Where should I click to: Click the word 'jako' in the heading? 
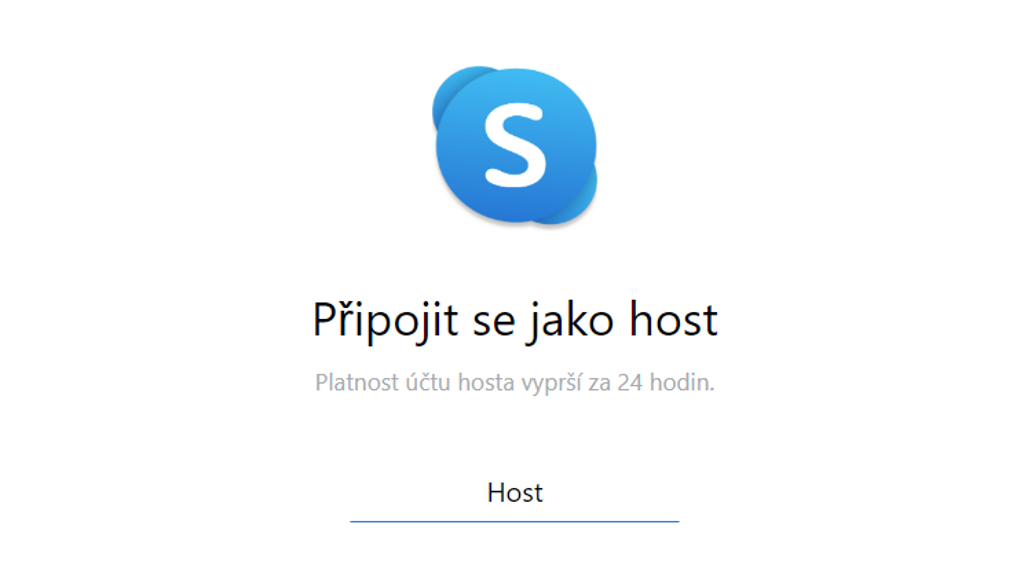[572, 320]
